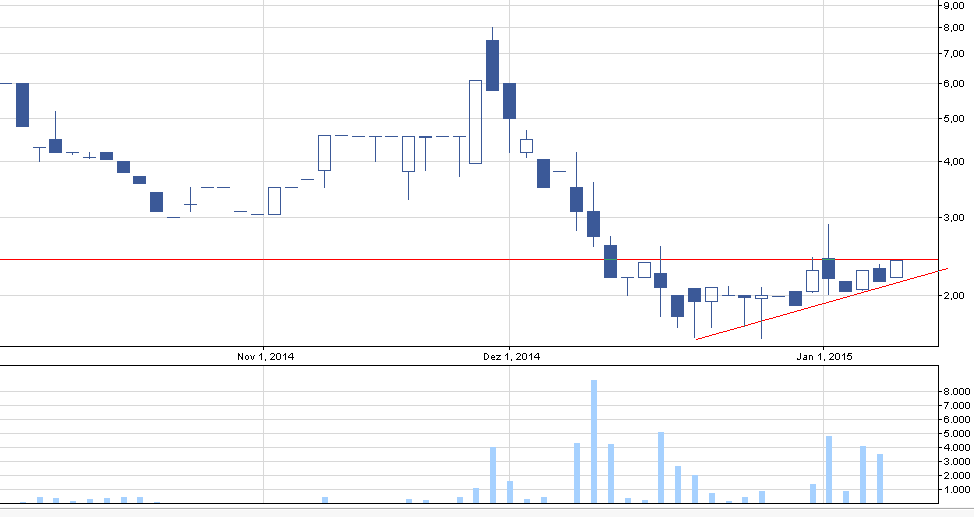Select the last hollow candle on the right
The width and height of the screenshot is (974, 517).
pos(896,269)
